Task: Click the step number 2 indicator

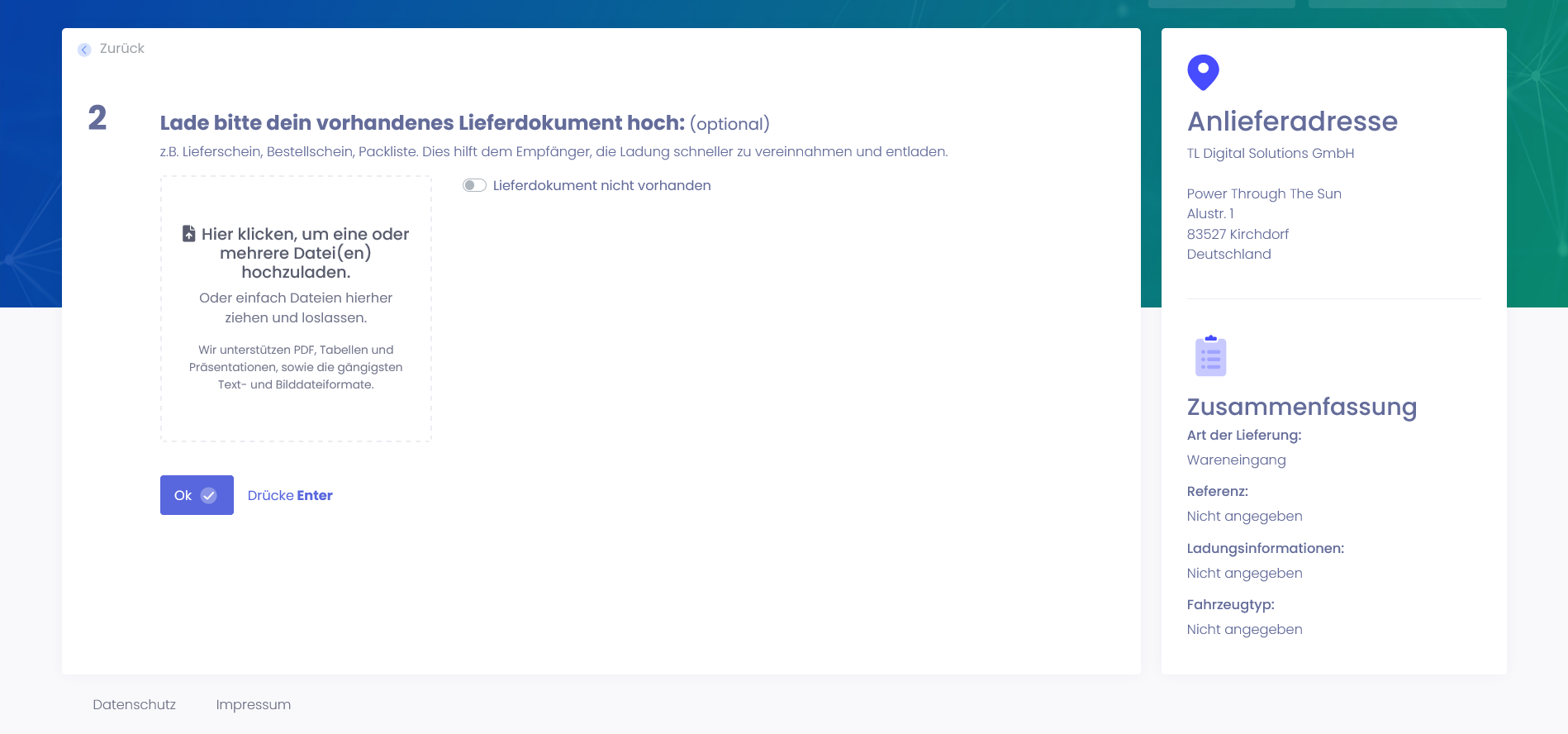Action: [x=97, y=118]
